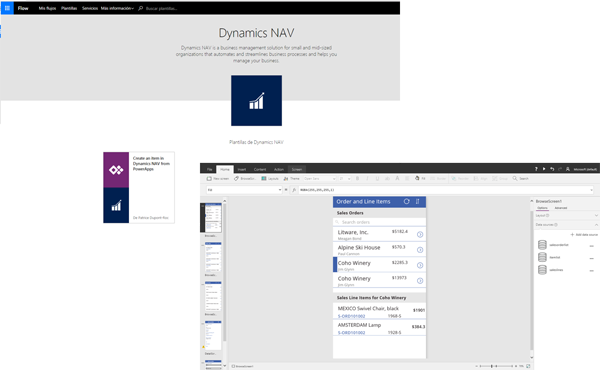
Task: Open the Fill property dropdown
Action: 244,190
